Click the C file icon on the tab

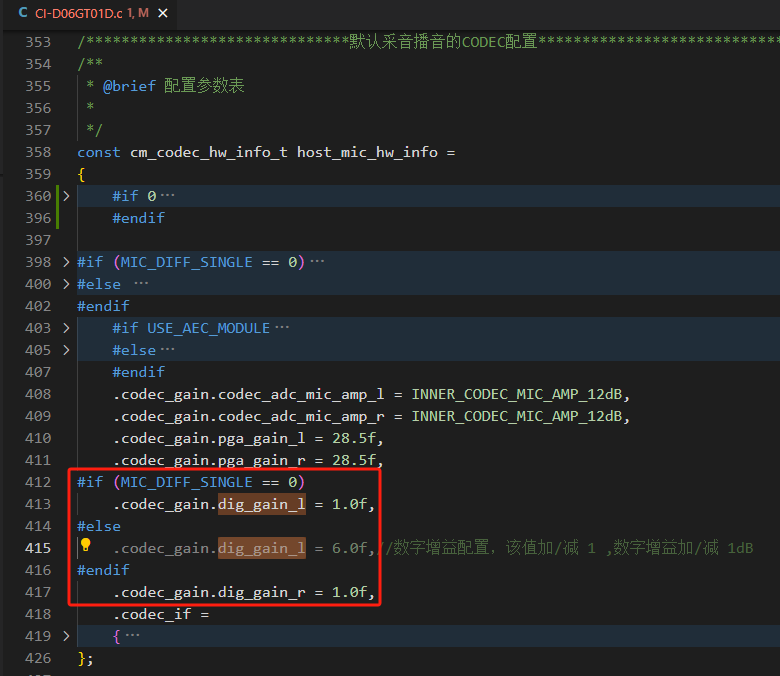[x=23, y=13]
